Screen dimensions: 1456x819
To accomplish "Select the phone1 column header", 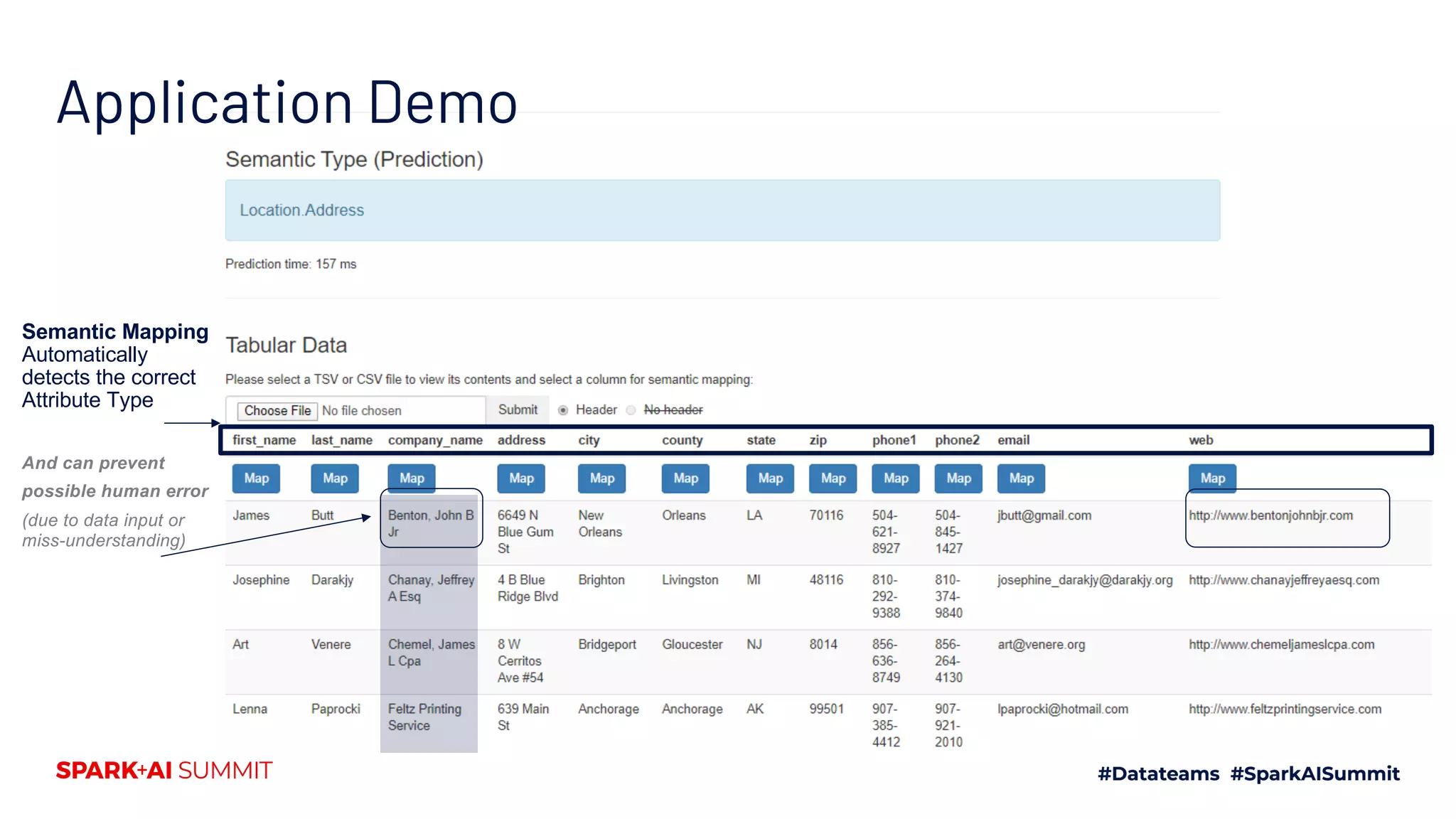I will (x=894, y=440).
